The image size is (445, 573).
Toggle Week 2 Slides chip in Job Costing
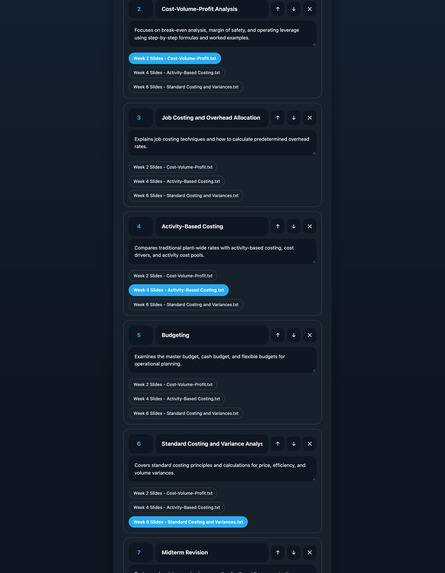173,167
